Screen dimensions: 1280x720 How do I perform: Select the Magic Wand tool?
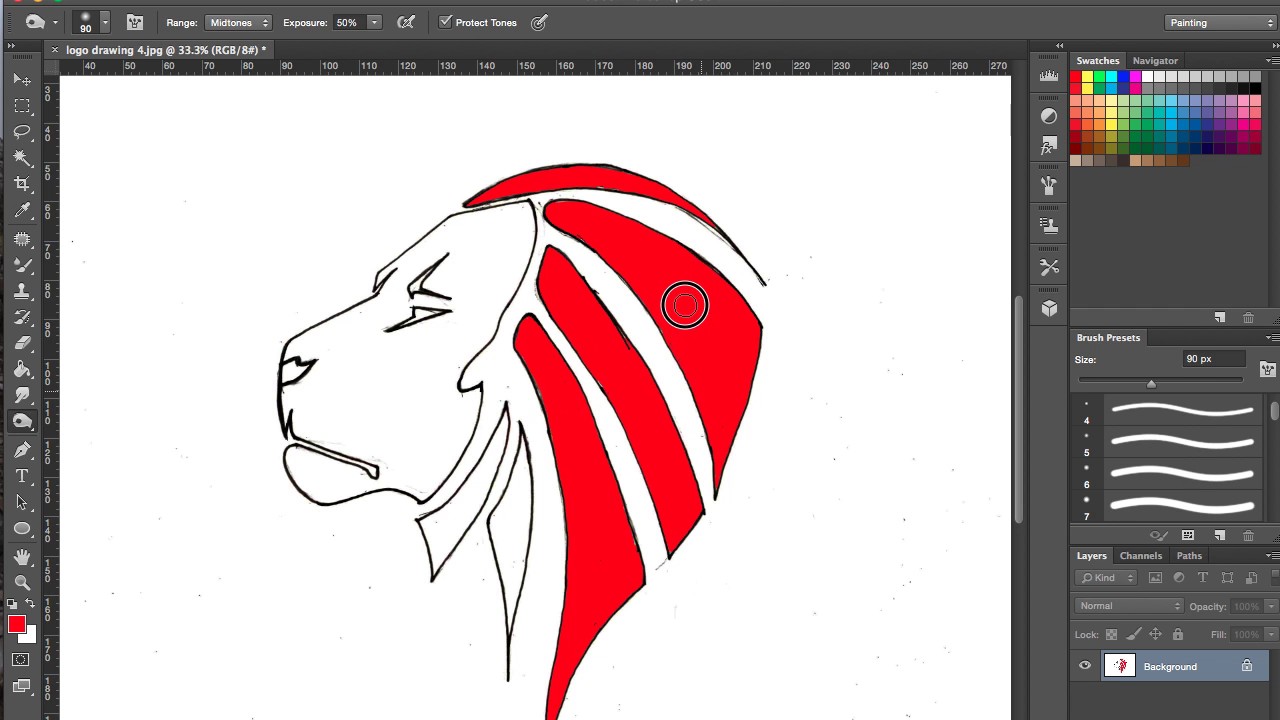point(22,157)
